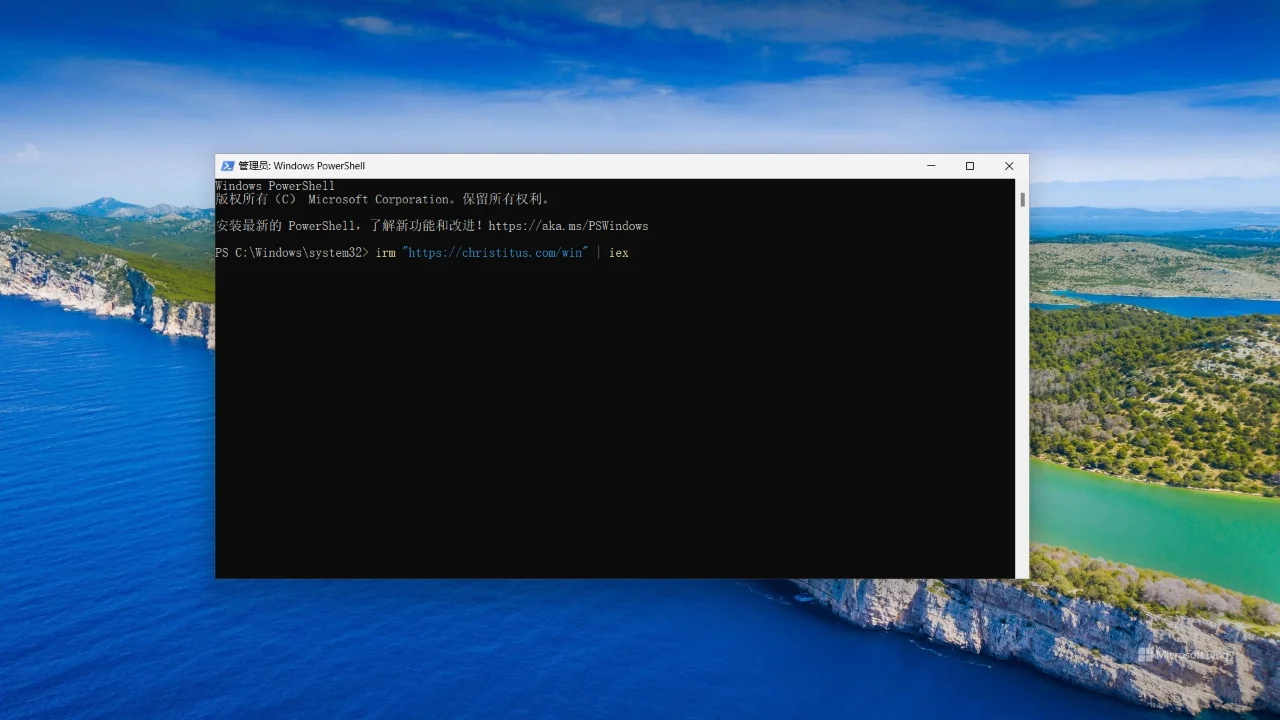Viewport: 1280px width, 720px height.
Task: Click the "iex" command word
Action: pyautogui.click(x=619, y=253)
